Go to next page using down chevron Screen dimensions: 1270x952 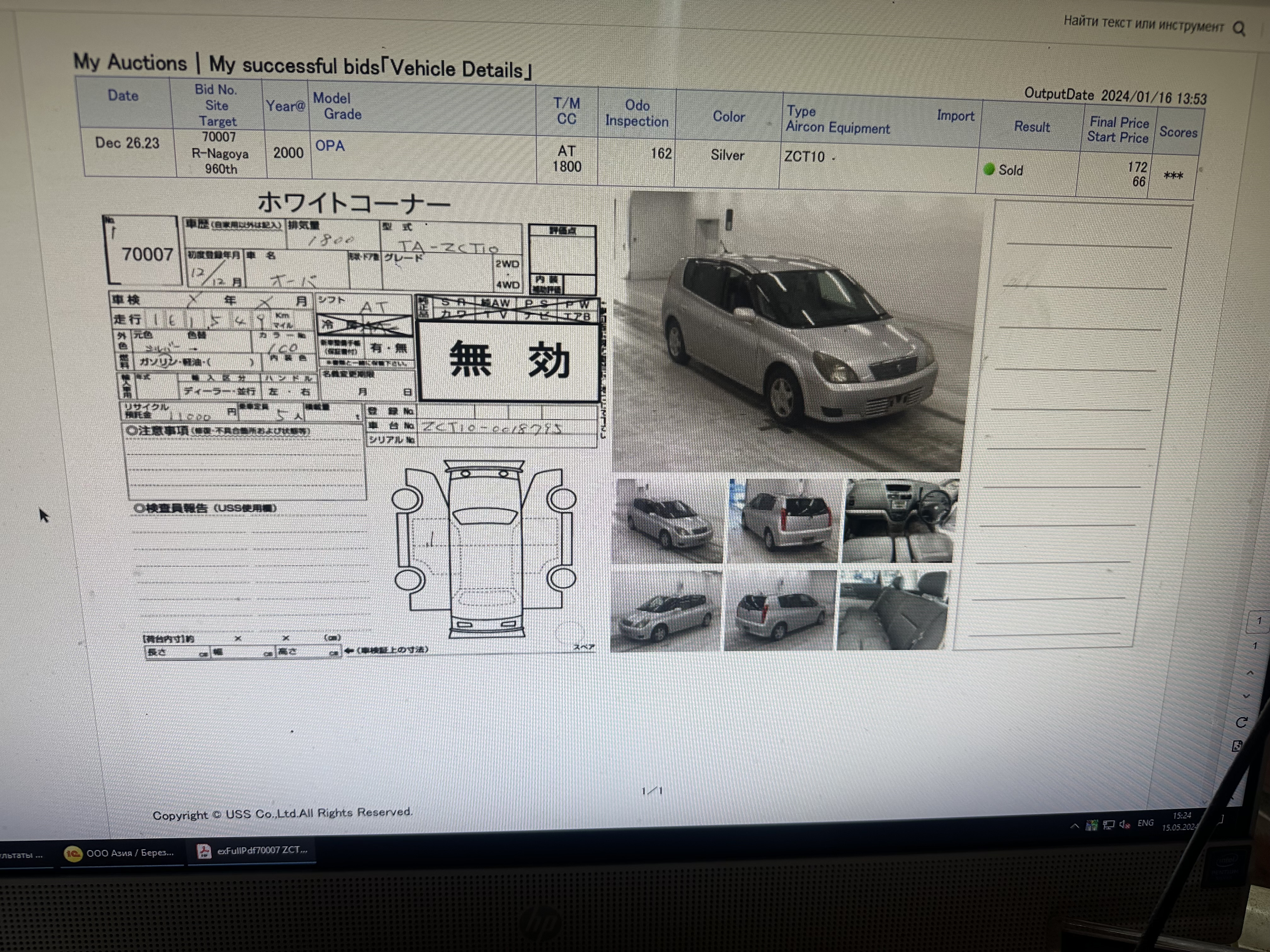click(1246, 696)
